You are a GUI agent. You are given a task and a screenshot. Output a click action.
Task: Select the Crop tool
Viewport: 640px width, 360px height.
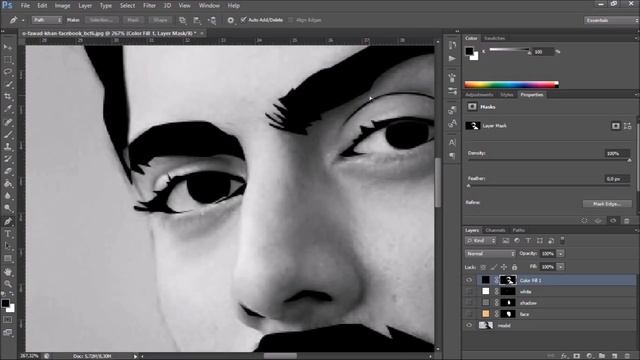coord(8,97)
